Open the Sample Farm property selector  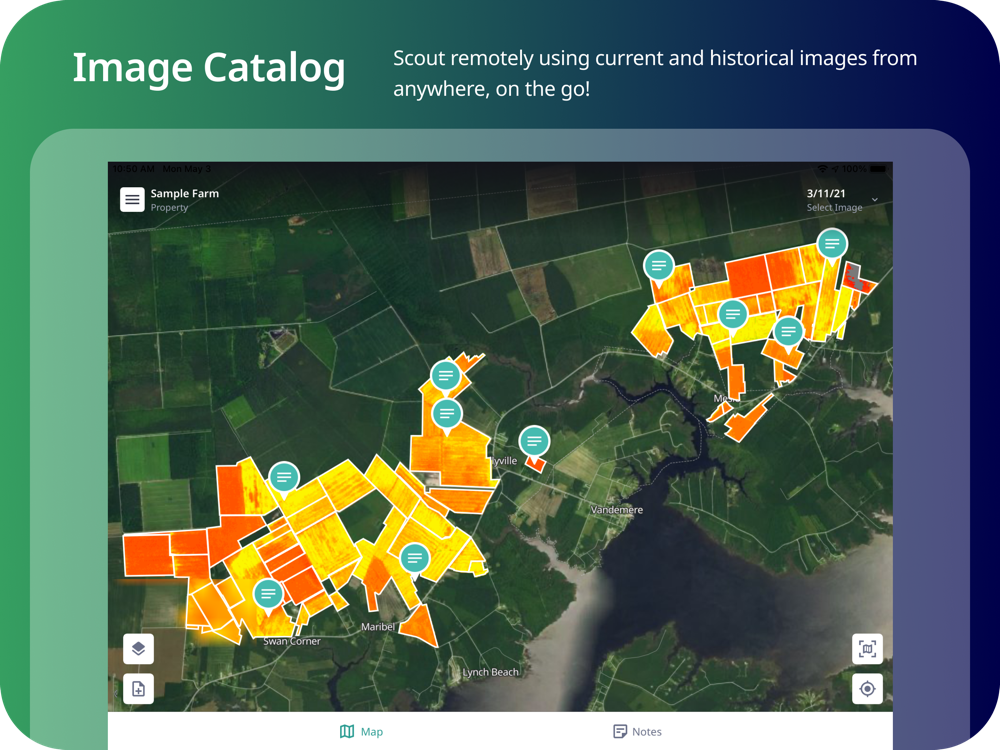[184, 200]
